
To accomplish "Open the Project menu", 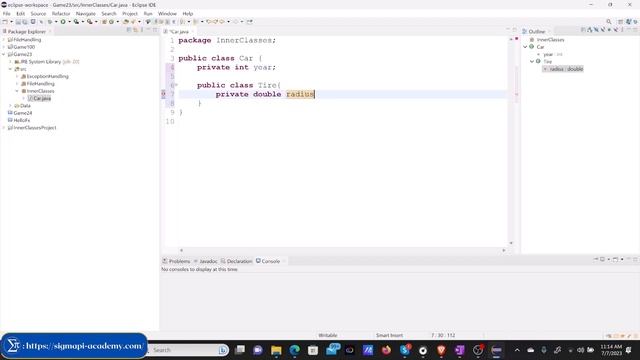I will tap(130, 13).
